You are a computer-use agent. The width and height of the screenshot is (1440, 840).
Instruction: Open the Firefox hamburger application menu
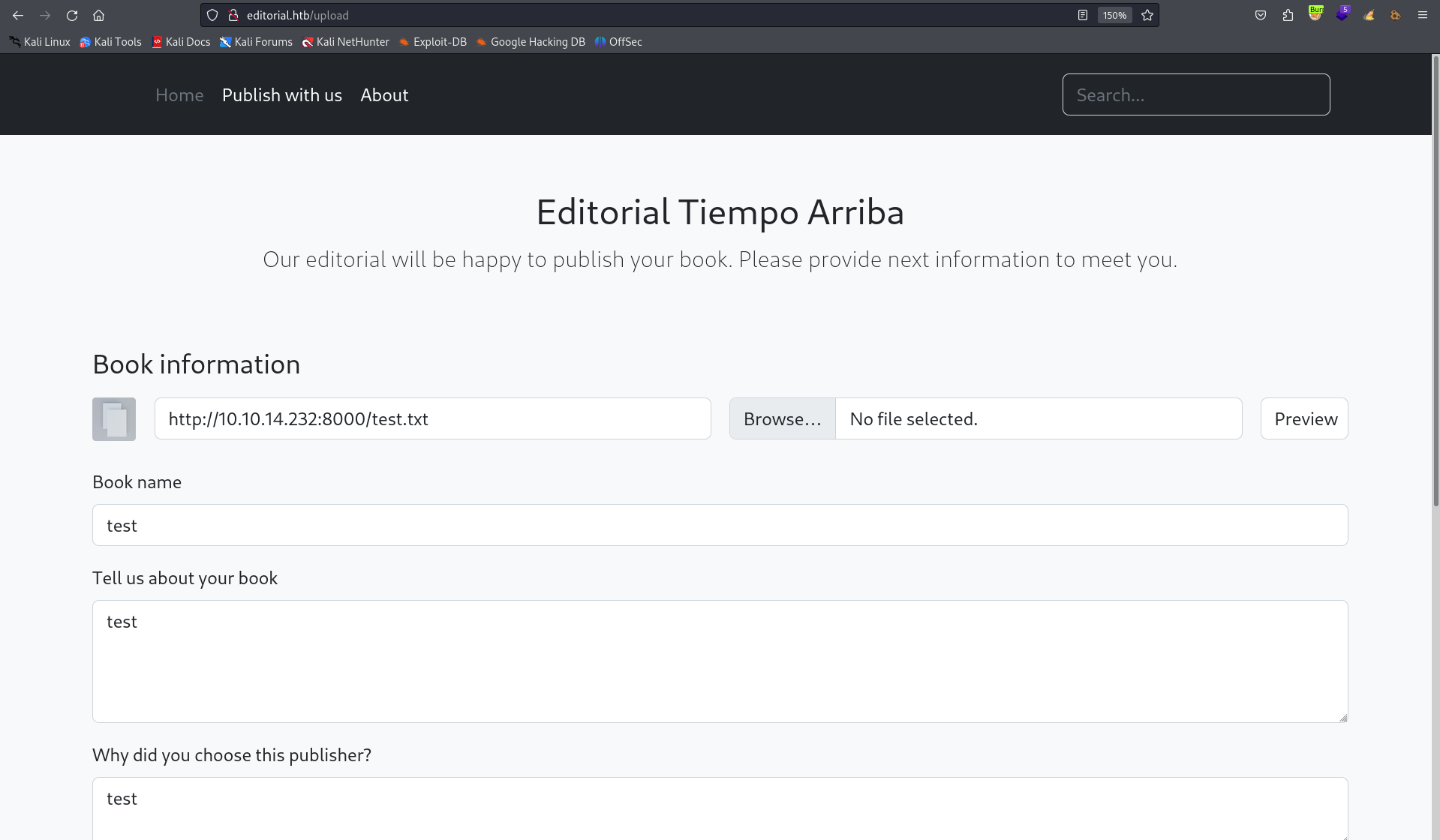pyautogui.click(x=1422, y=15)
